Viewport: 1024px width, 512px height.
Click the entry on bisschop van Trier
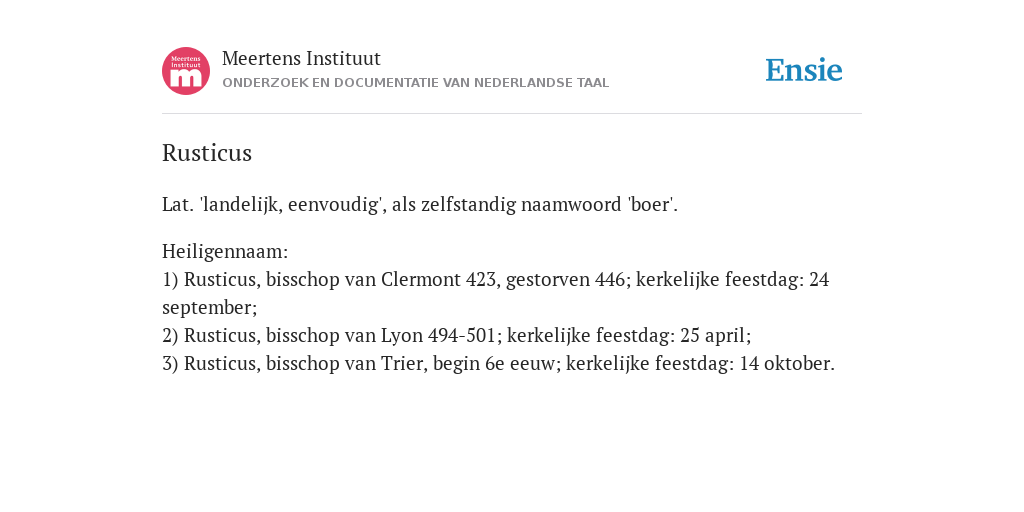[498, 364]
